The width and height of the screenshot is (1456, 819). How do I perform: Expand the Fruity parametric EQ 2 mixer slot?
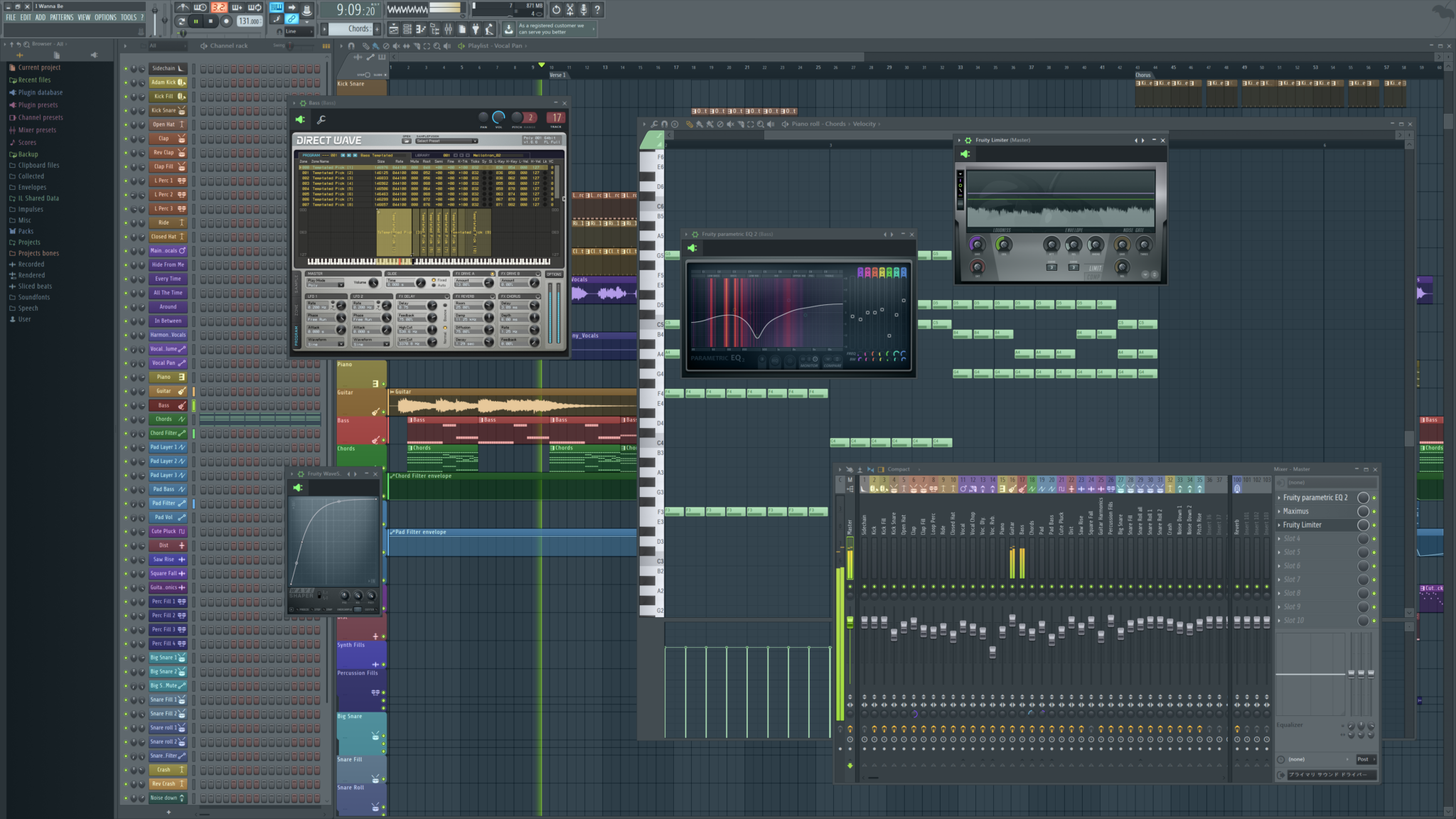click(1278, 498)
